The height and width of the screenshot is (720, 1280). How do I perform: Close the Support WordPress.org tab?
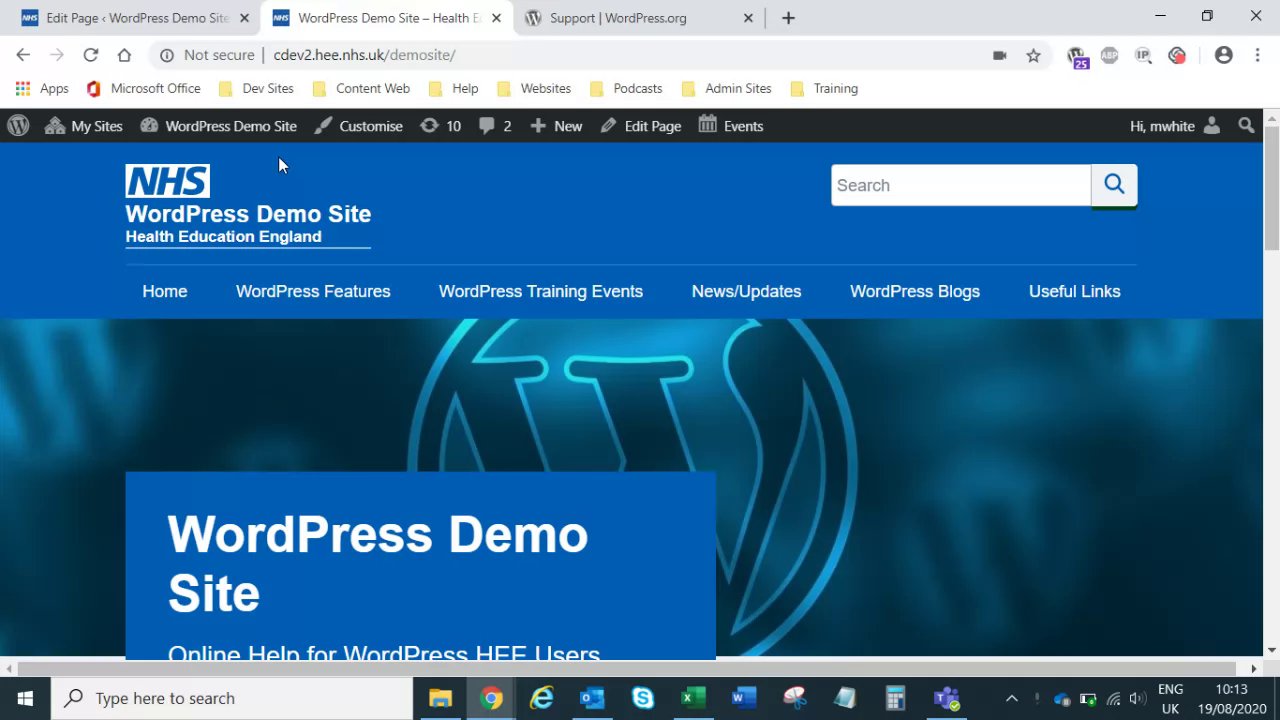tap(748, 18)
